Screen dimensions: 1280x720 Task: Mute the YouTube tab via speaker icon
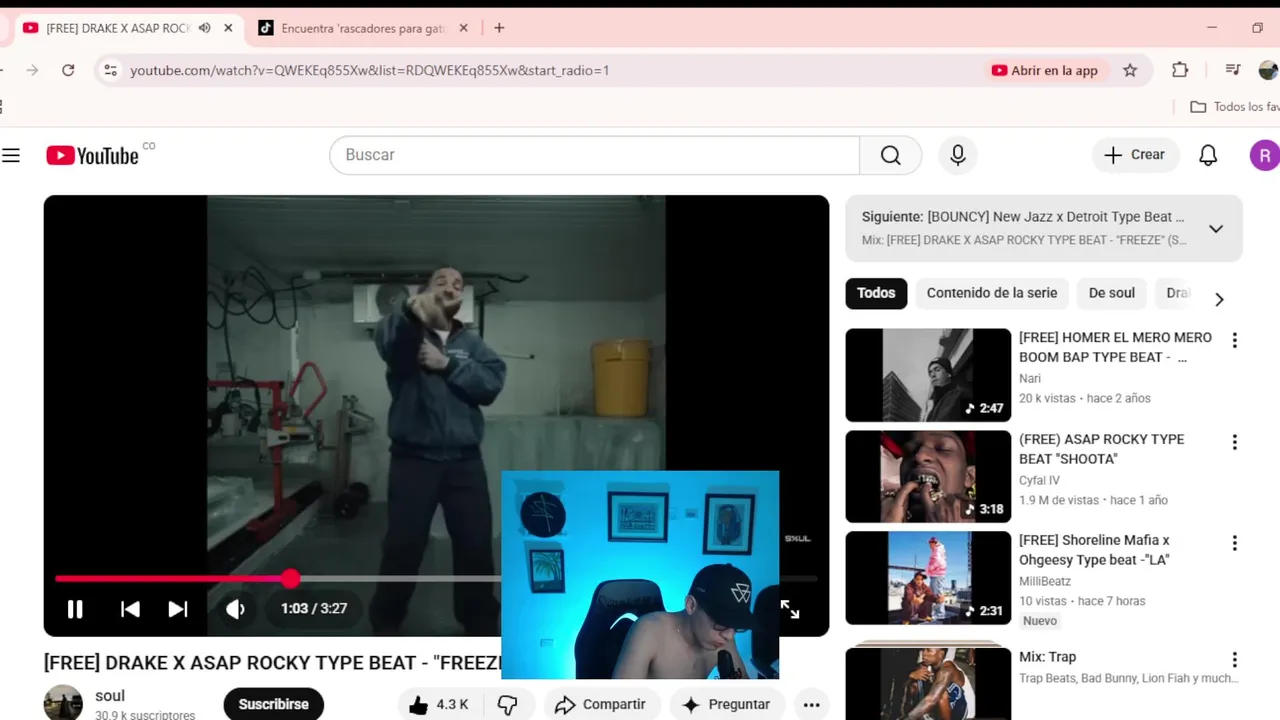point(204,28)
